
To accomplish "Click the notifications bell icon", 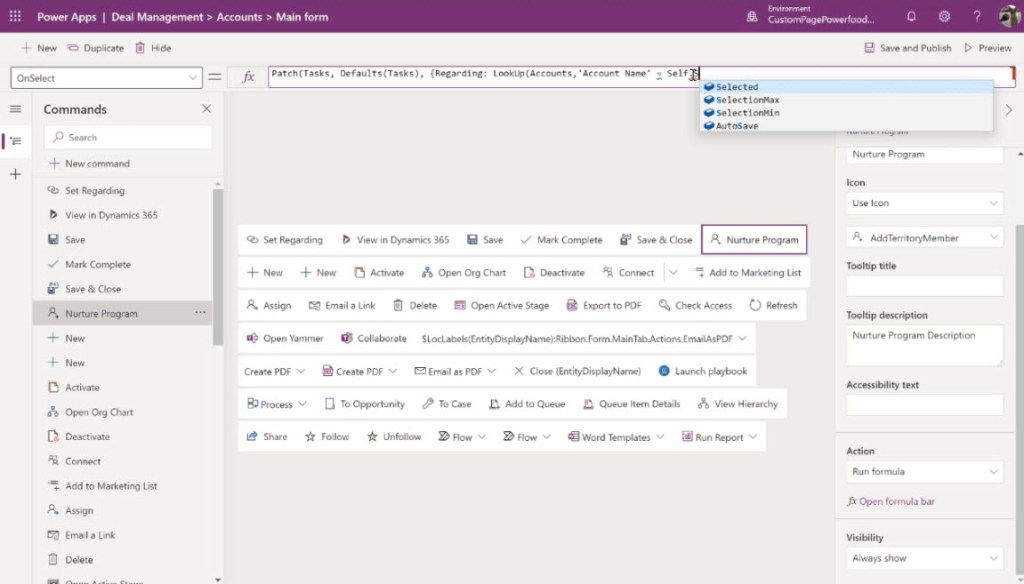I will pos(911,17).
